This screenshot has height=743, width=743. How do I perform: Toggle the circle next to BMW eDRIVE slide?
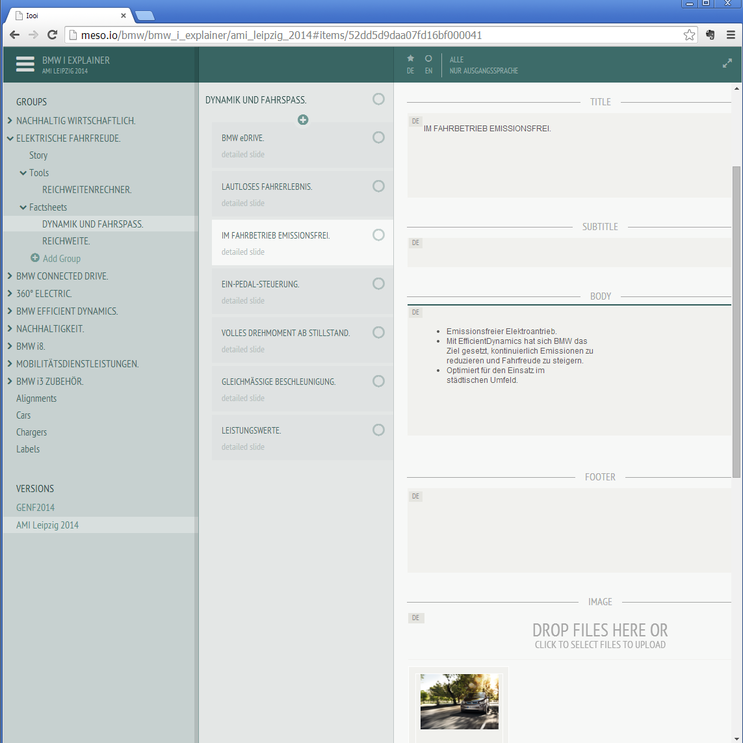[x=378, y=138]
